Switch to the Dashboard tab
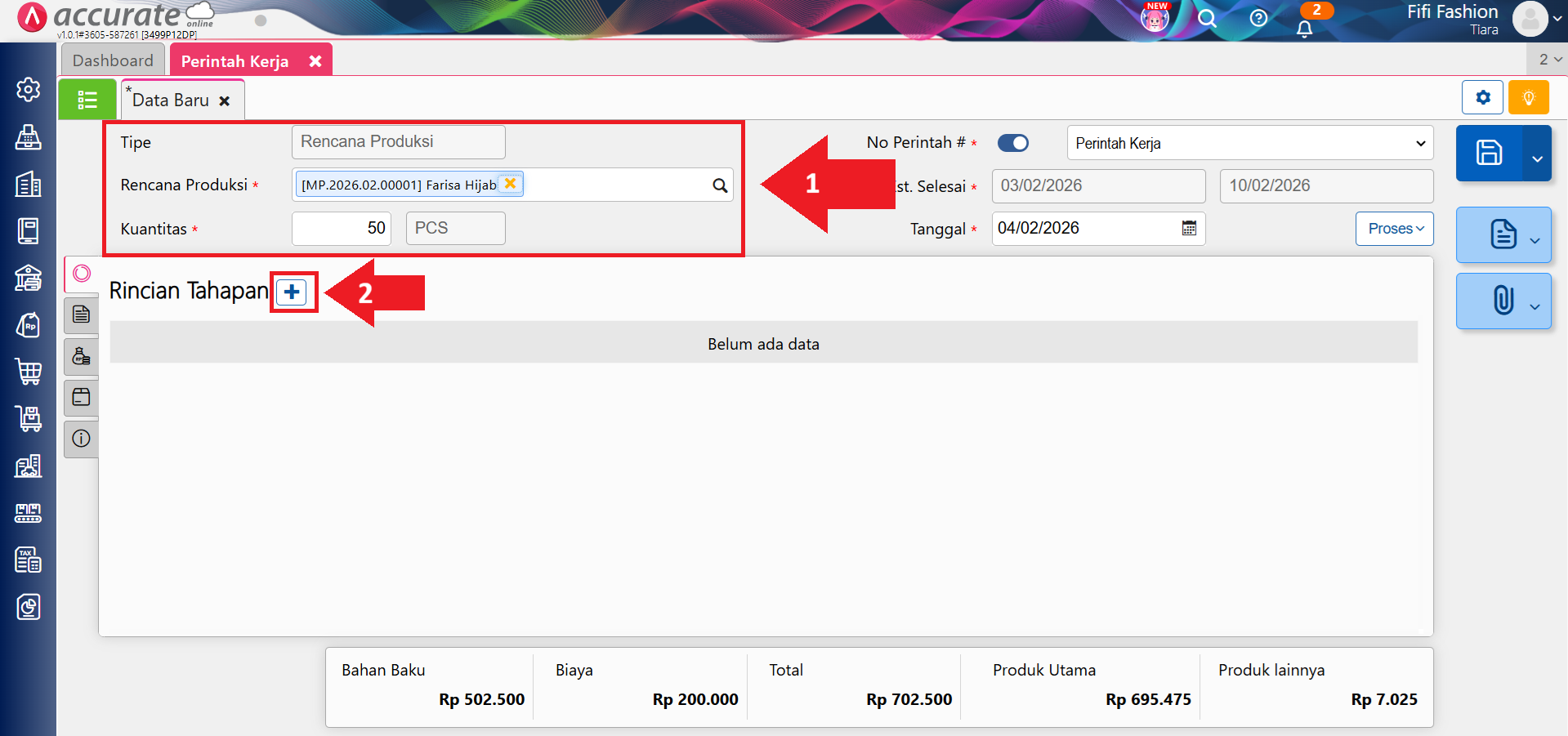1568x736 pixels. pos(113,60)
